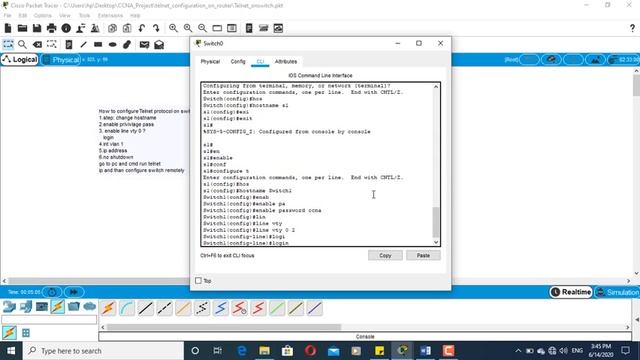Click inside the CLI terminal text area
The image size is (640, 360).
click(317, 164)
